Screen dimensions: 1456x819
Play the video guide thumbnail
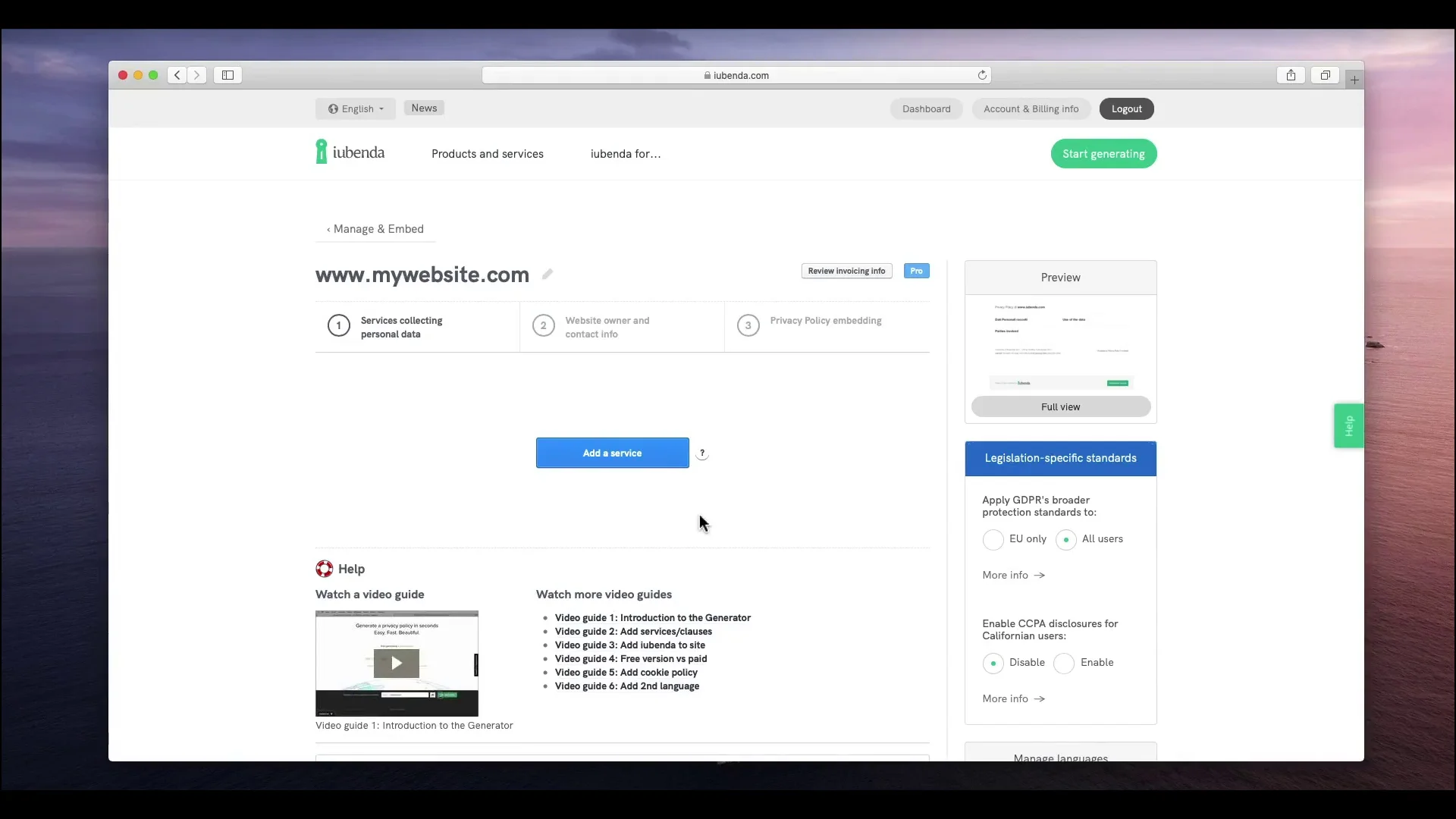tap(397, 664)
